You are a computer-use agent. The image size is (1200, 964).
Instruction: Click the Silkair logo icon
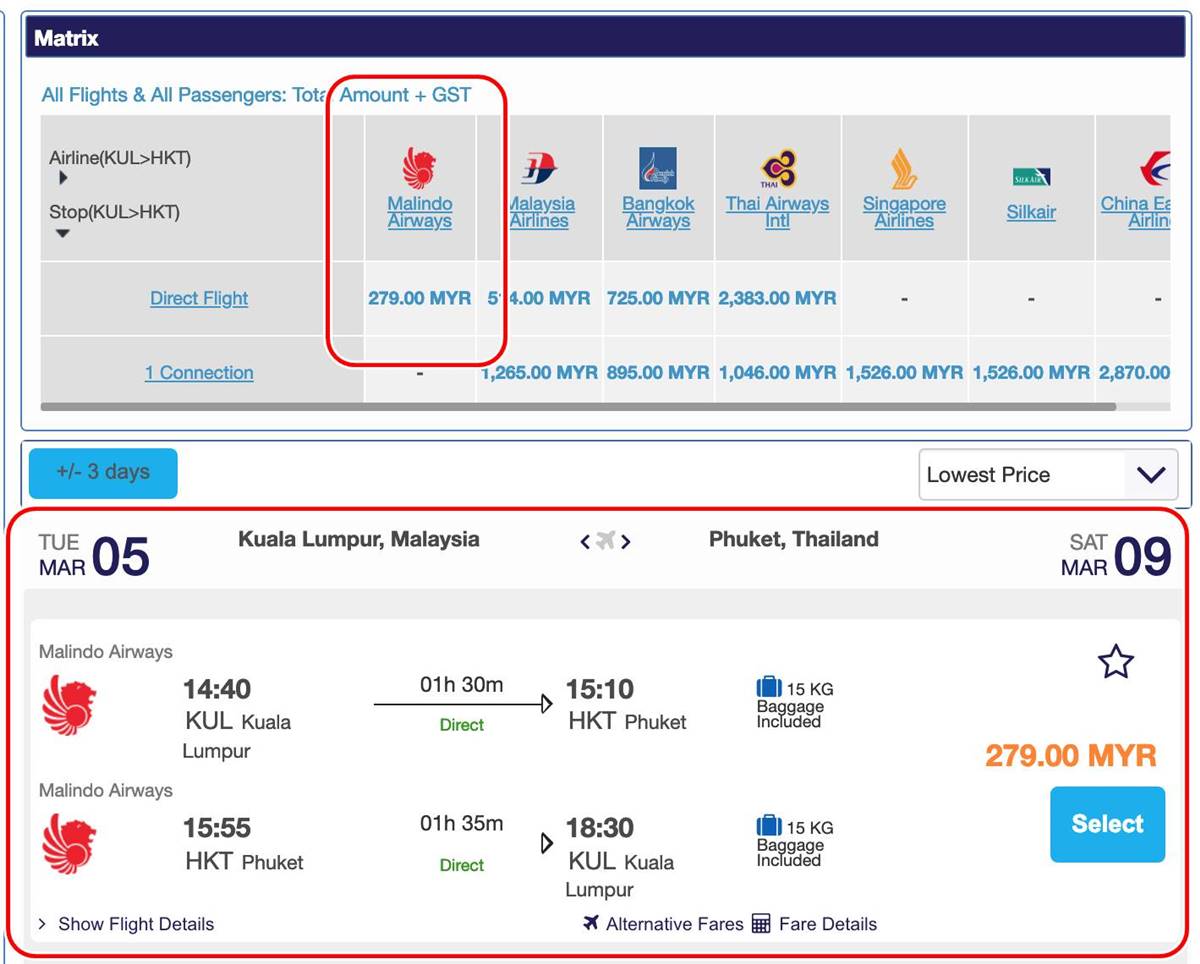click(1031, 178)
